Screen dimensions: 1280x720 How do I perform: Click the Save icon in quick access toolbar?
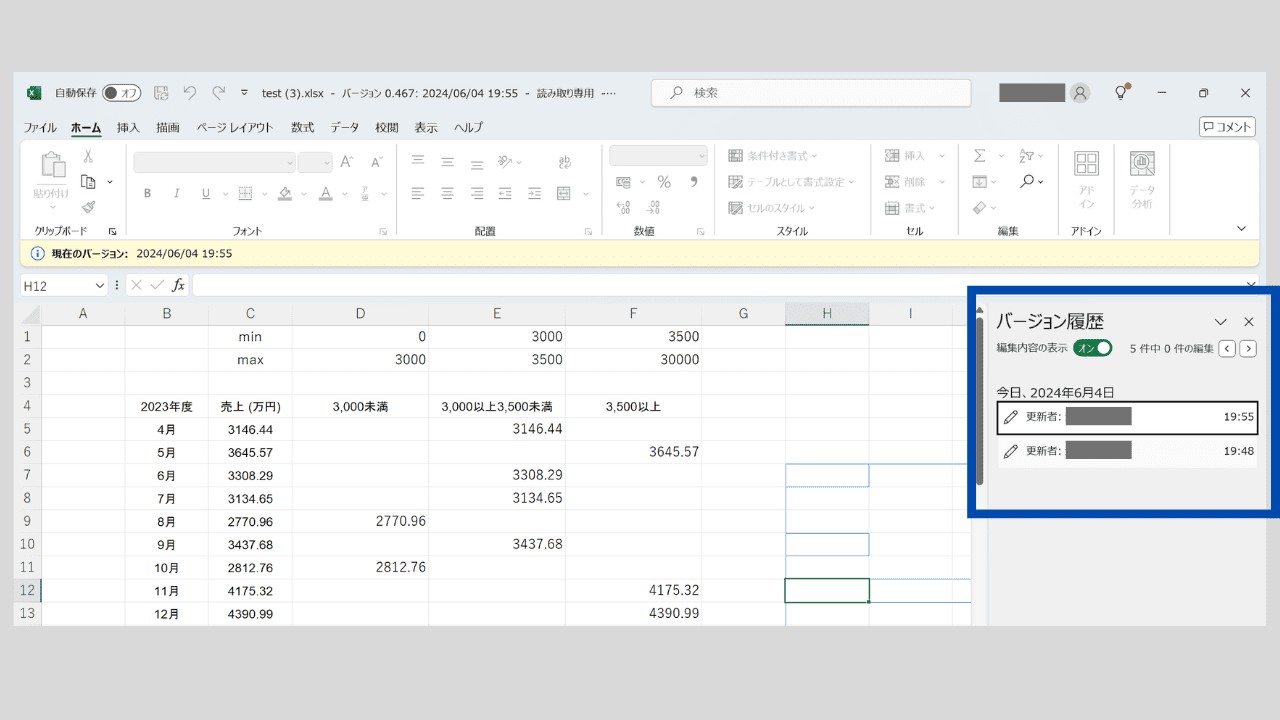coord(162,93)
